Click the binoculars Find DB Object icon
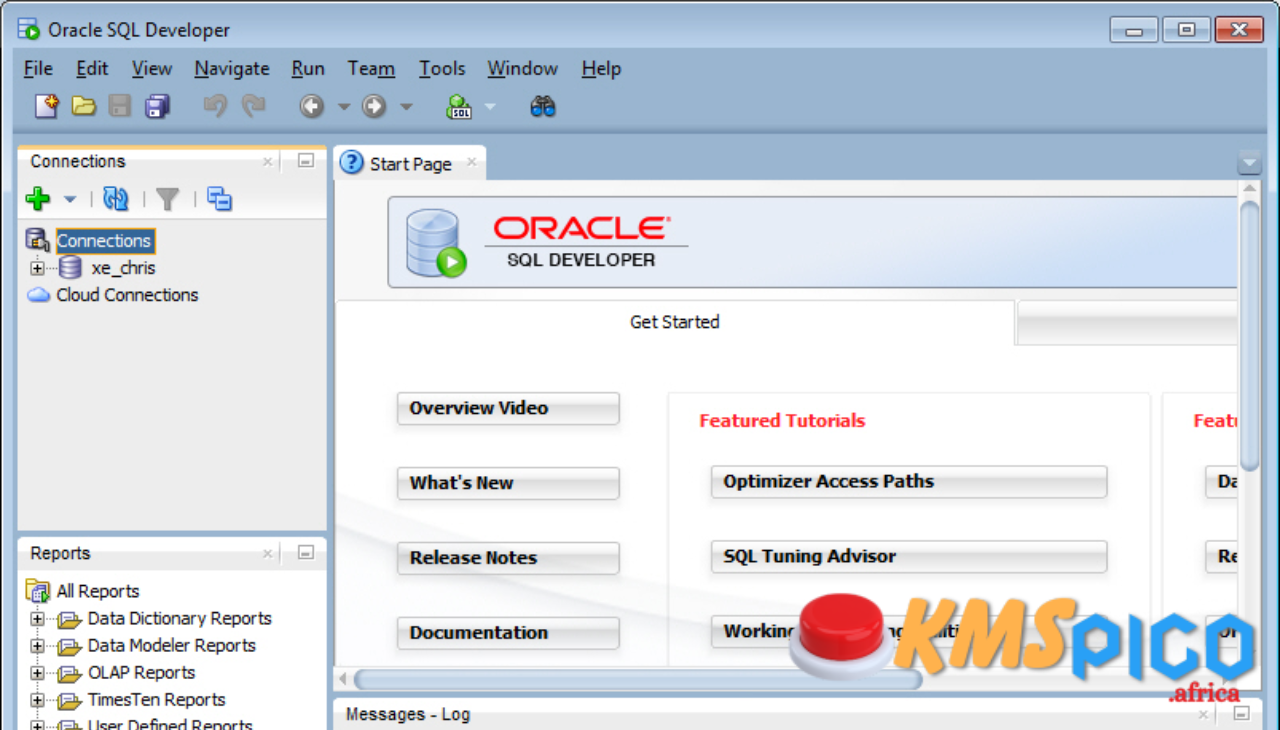This screenshot has height=730, width=1280. [542, 106]
